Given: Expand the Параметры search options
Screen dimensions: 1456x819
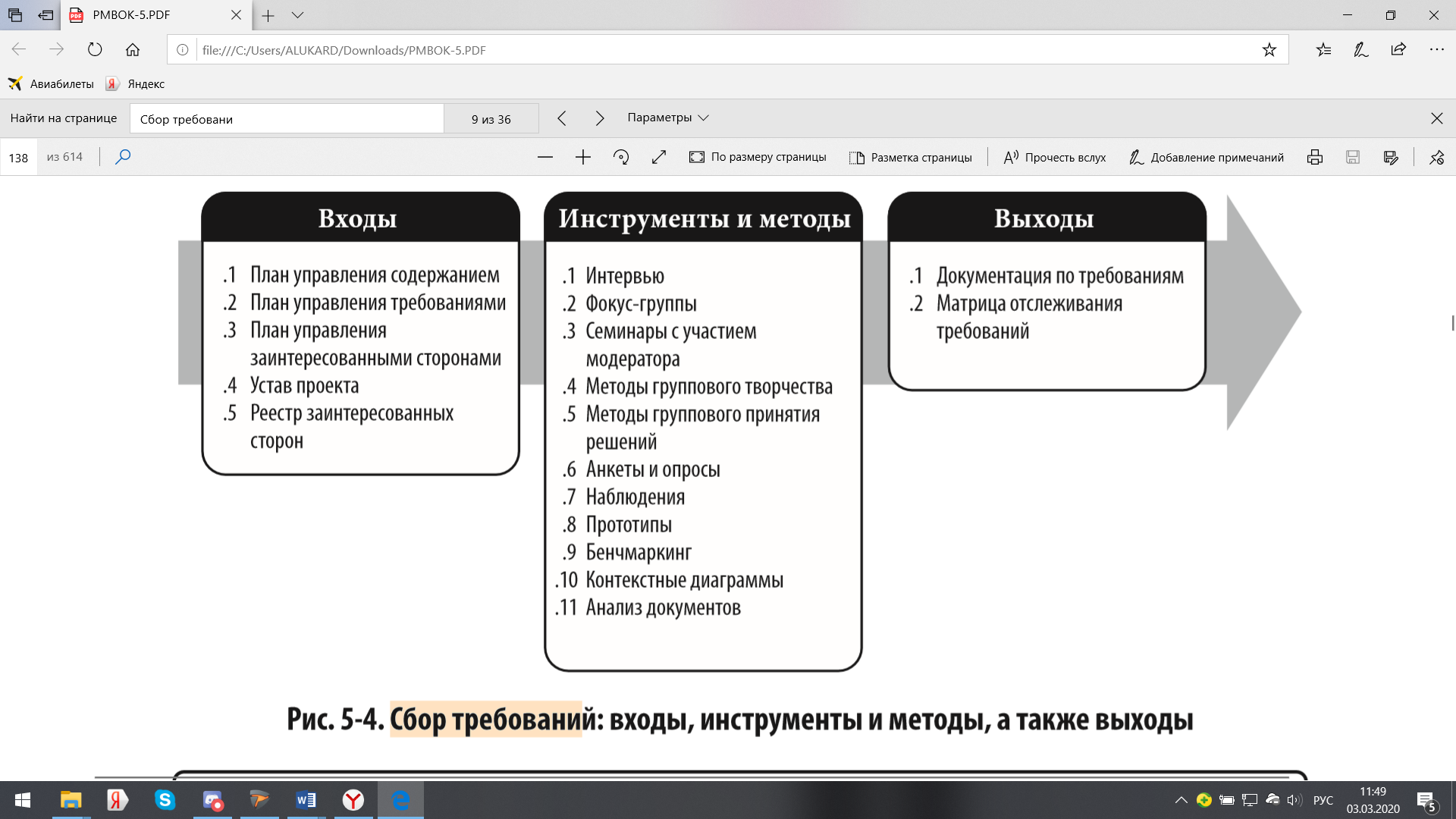Looking at the screenshot, I should pos(668,118).
